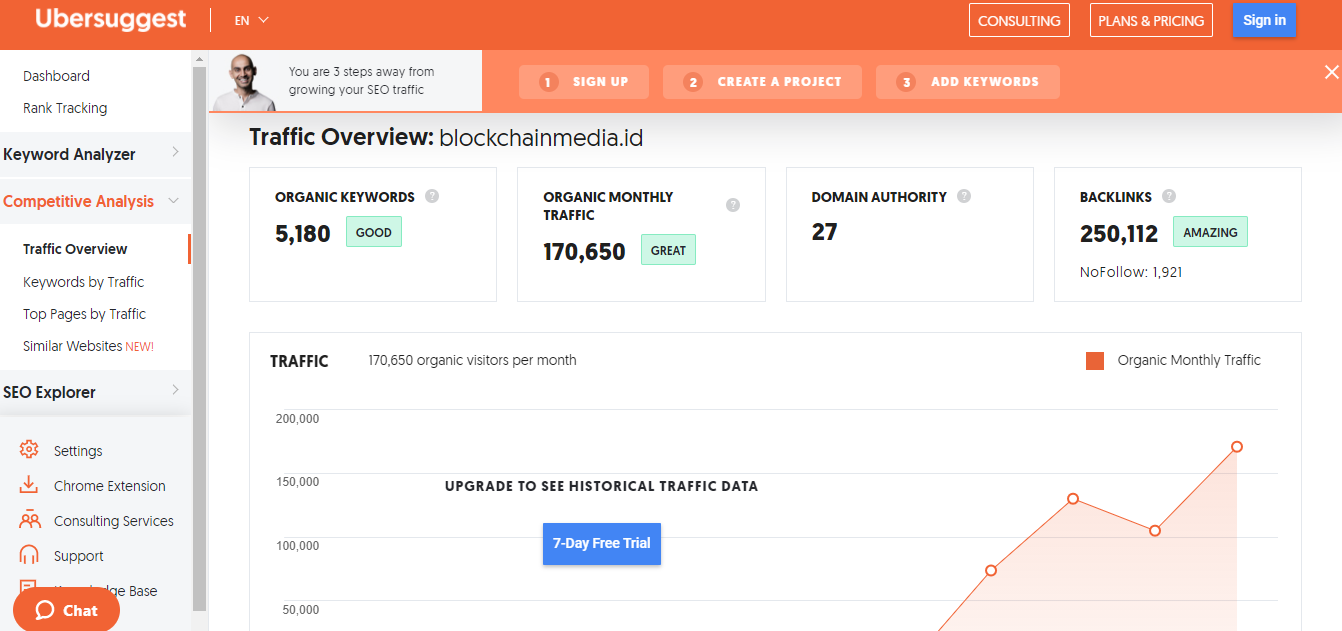Viewport: 1342px width, 631px height.
Task: Click the 5,180 organic keywords value
Action: (303, 234)
